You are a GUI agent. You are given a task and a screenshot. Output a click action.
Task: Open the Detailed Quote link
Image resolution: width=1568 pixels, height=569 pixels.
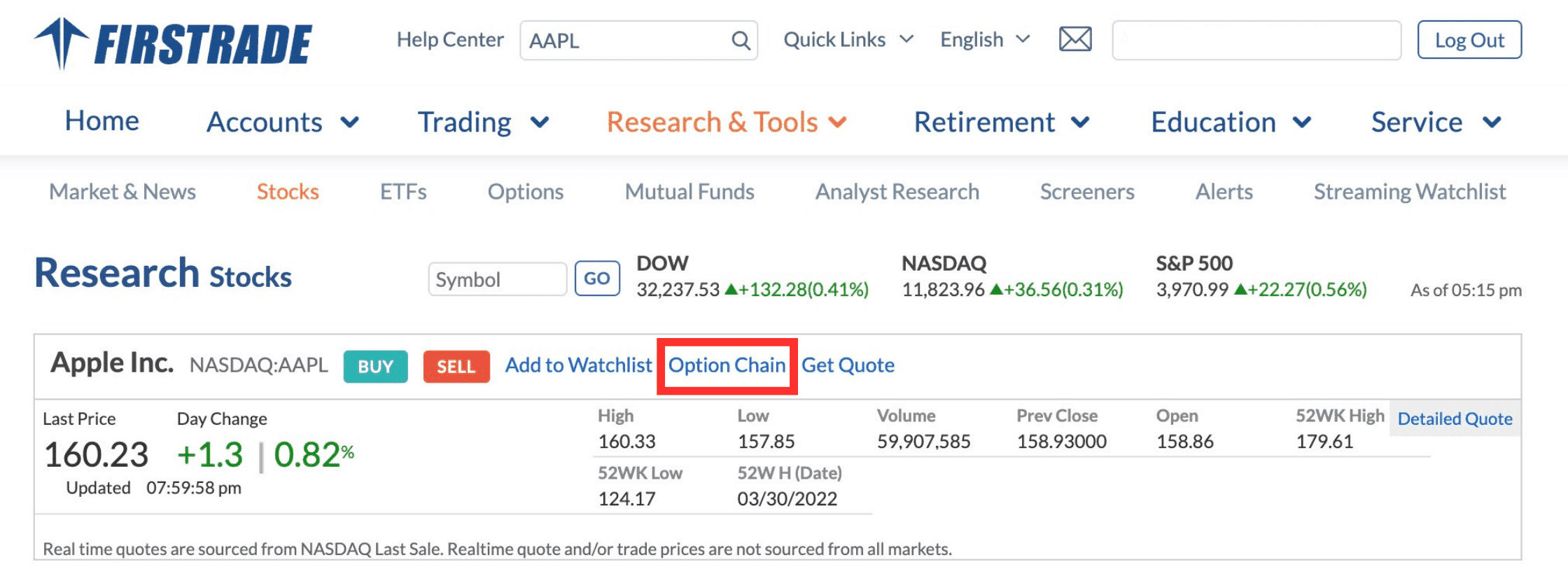coord(1455,419)
